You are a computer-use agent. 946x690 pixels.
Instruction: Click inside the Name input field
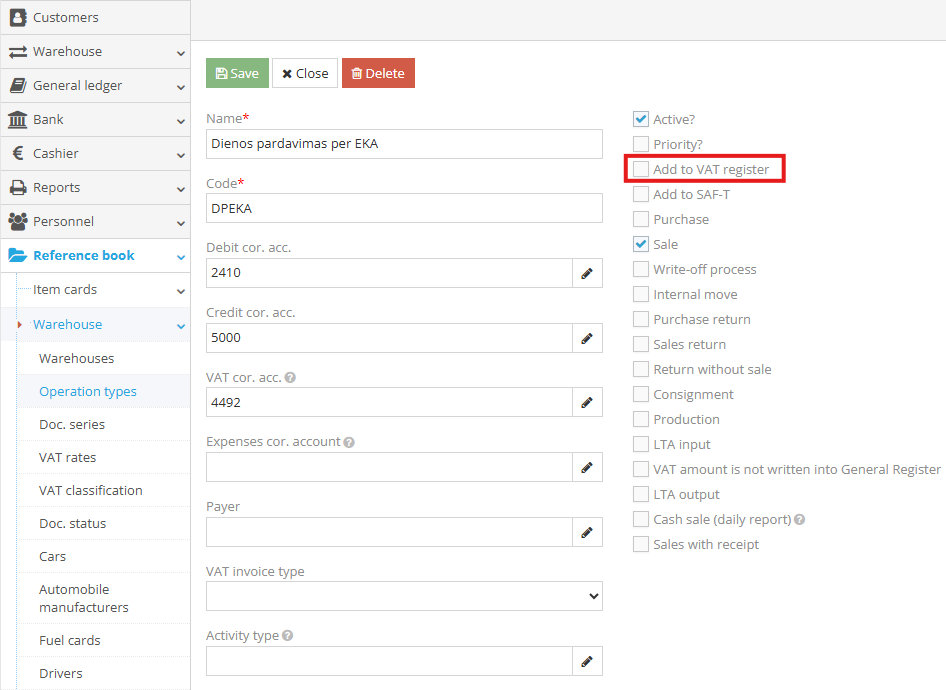(404, 143)
